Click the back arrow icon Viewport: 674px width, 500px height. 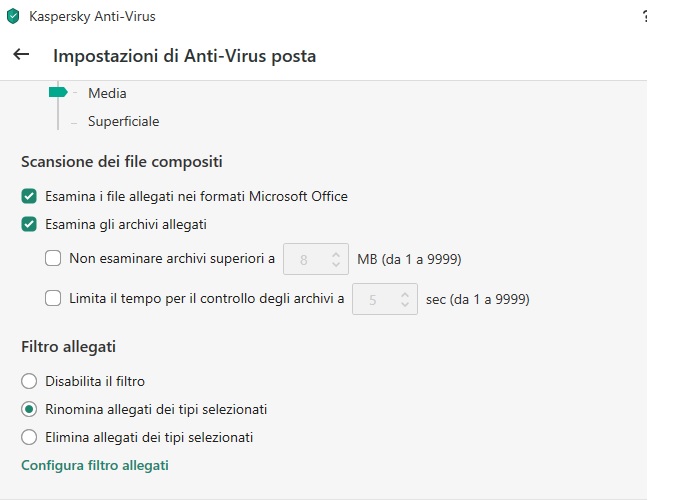coord(21,55)
